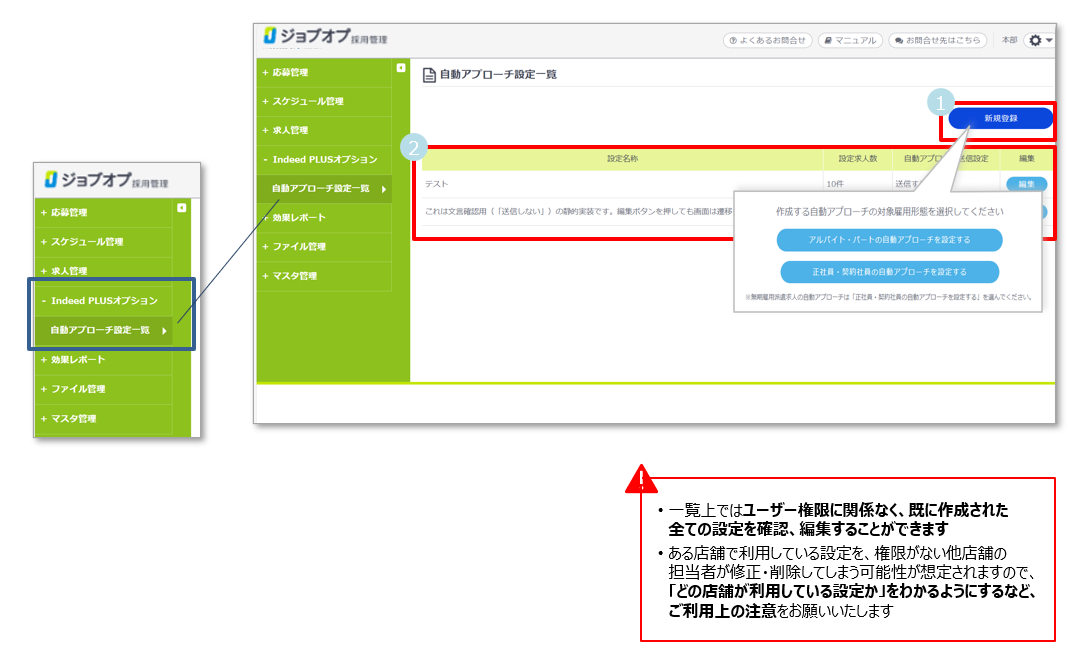Image resolution: width=1073 pixels, height=651 pixels.
Task: Click the ジョブオプ logo in the main window header
Action: [x=308, y=37]
